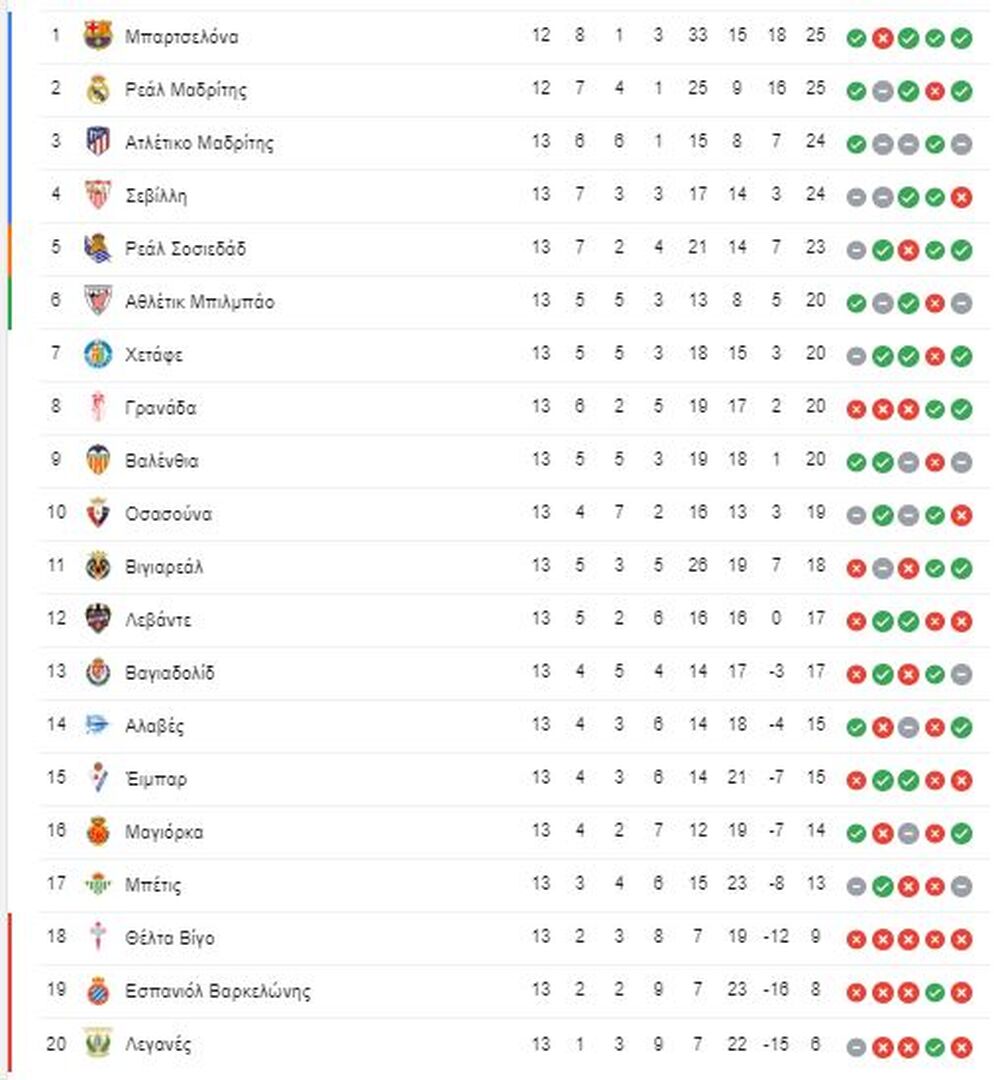Viewport: 994px width, 1080px height.
Task: Click the Γρανάδα team name
Action: pyautogui.click(x=160, y=408)
